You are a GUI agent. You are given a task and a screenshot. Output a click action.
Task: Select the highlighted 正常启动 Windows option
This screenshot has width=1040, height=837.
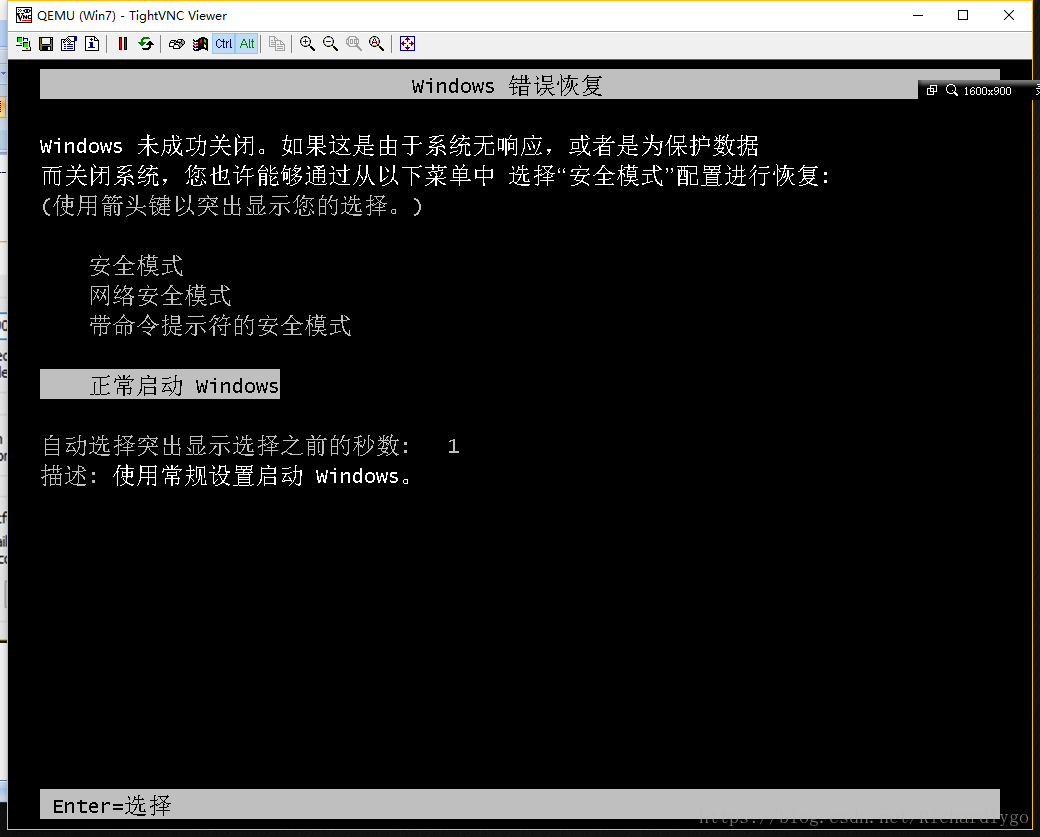point(160,384)
